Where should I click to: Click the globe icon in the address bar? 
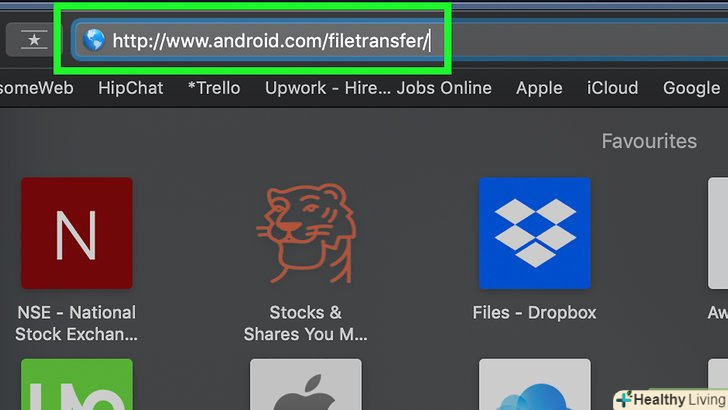pyautogui.click(x=94, y=40)
